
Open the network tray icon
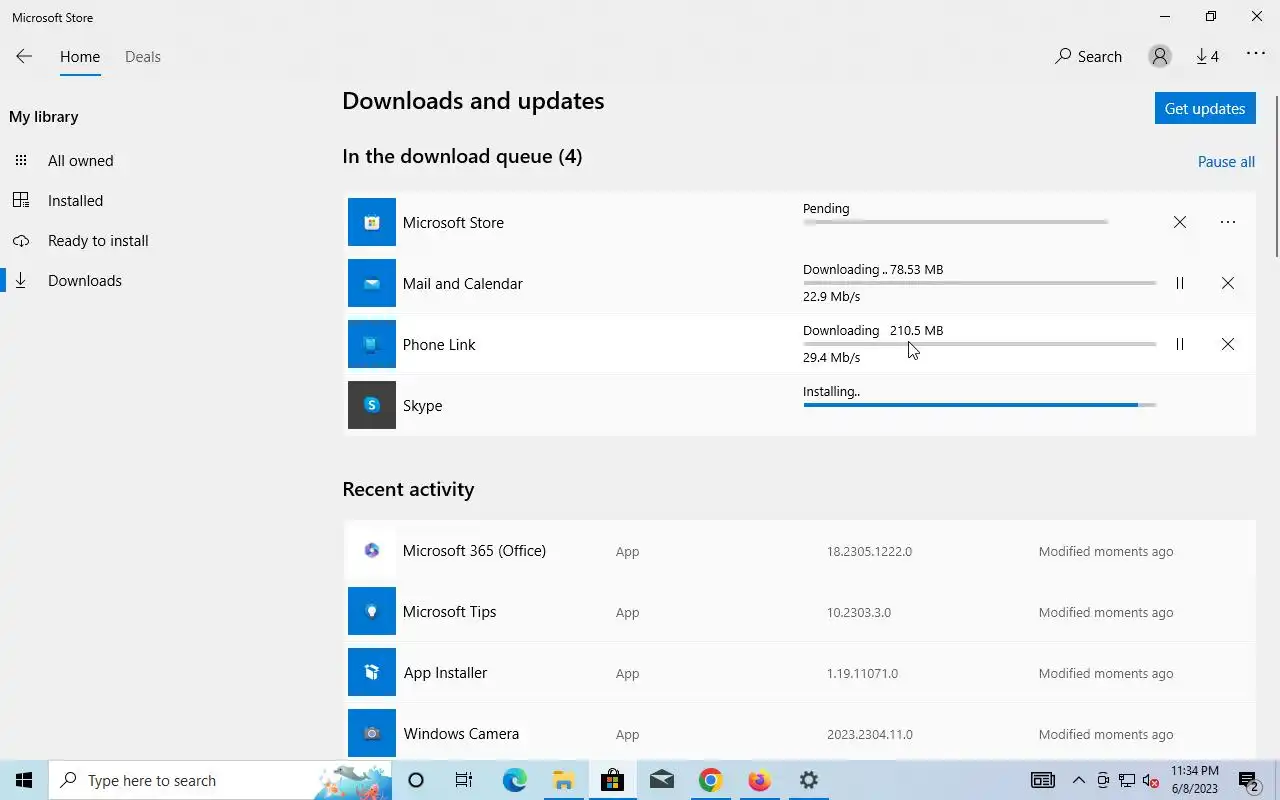(x=1127, y=781)
